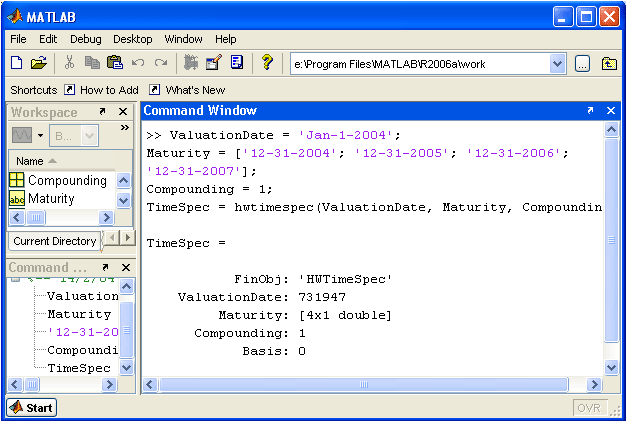
Task: Browse for folder with ellipsis button
Action: coord(582,64)
